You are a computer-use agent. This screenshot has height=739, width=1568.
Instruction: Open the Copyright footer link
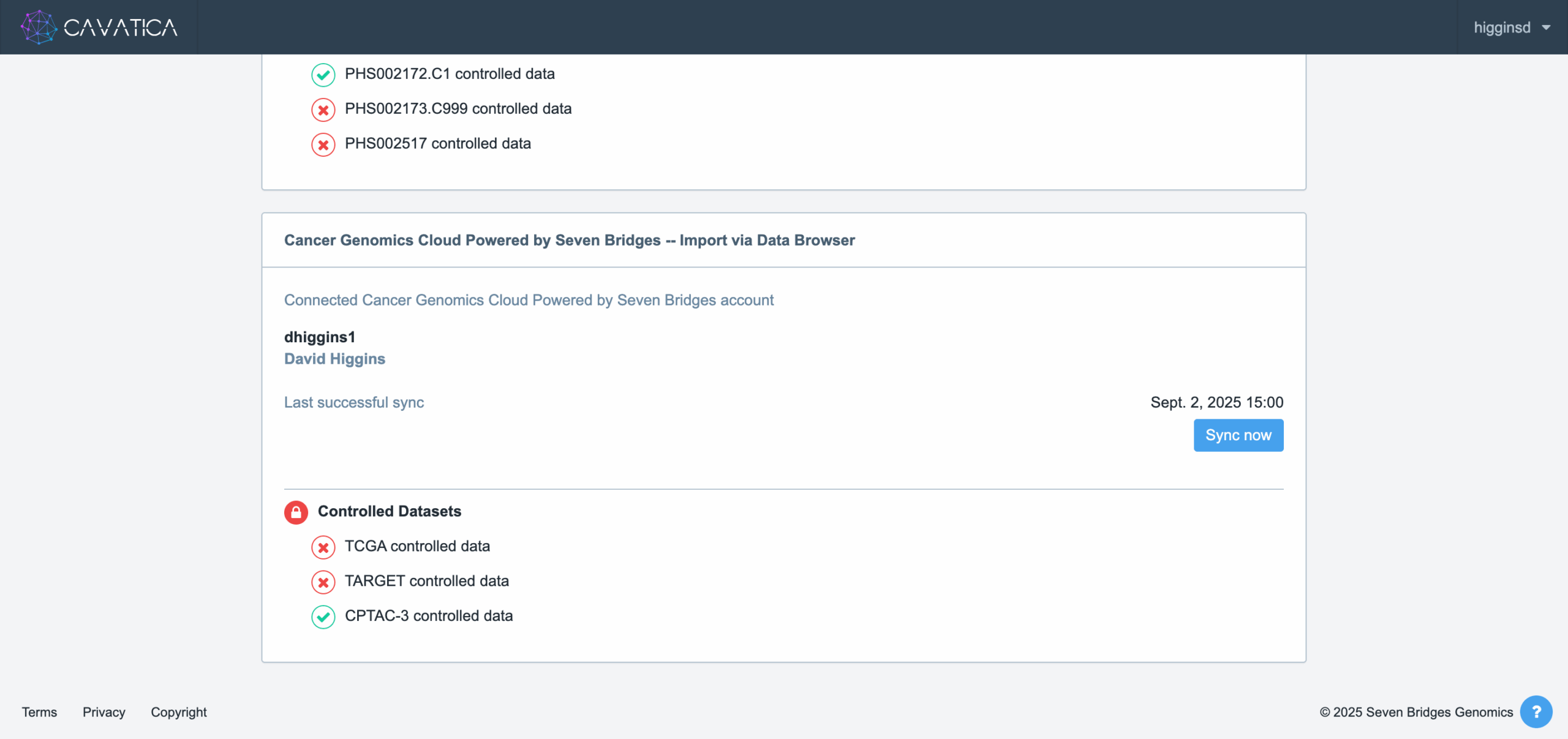[178, 712]
